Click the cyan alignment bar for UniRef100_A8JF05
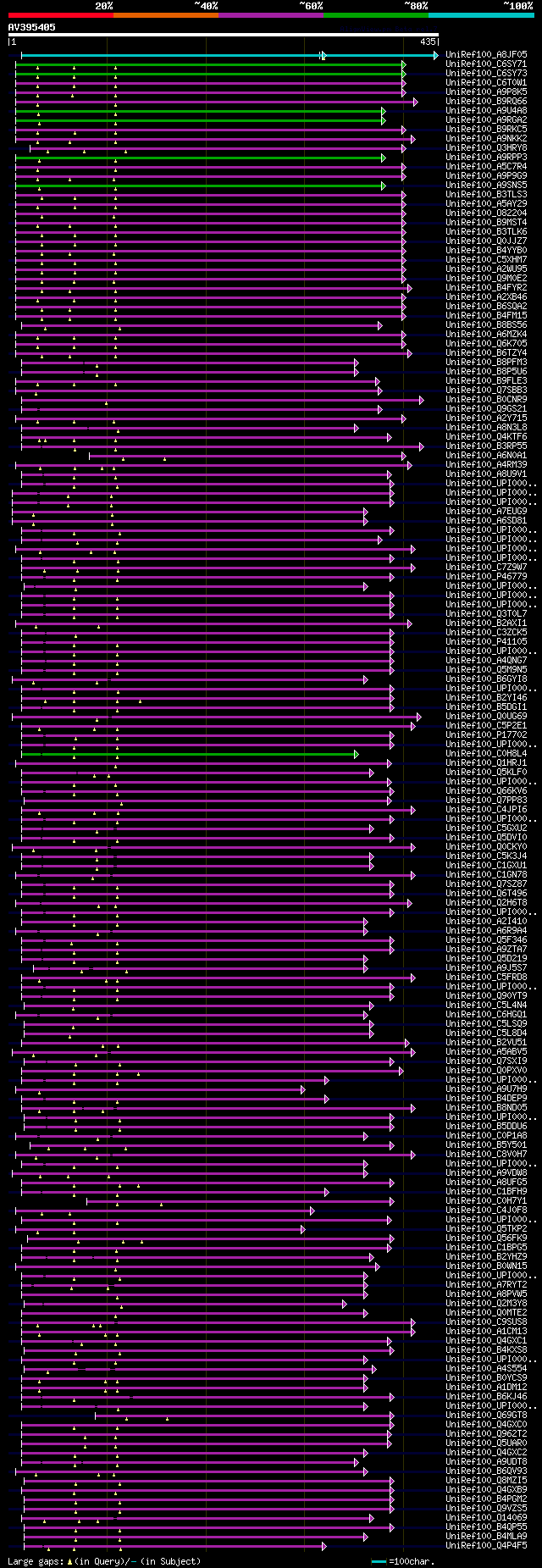This screenshot has width=542, height=1568. click(x=229, y=55)
